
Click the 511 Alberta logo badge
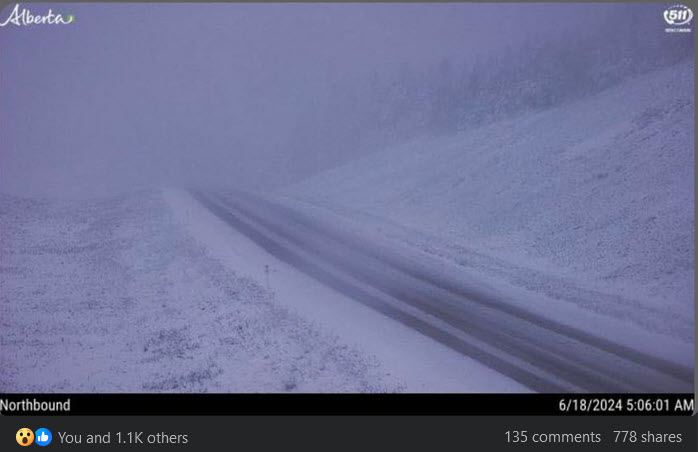pyautogui.click(x=678, y=16)
